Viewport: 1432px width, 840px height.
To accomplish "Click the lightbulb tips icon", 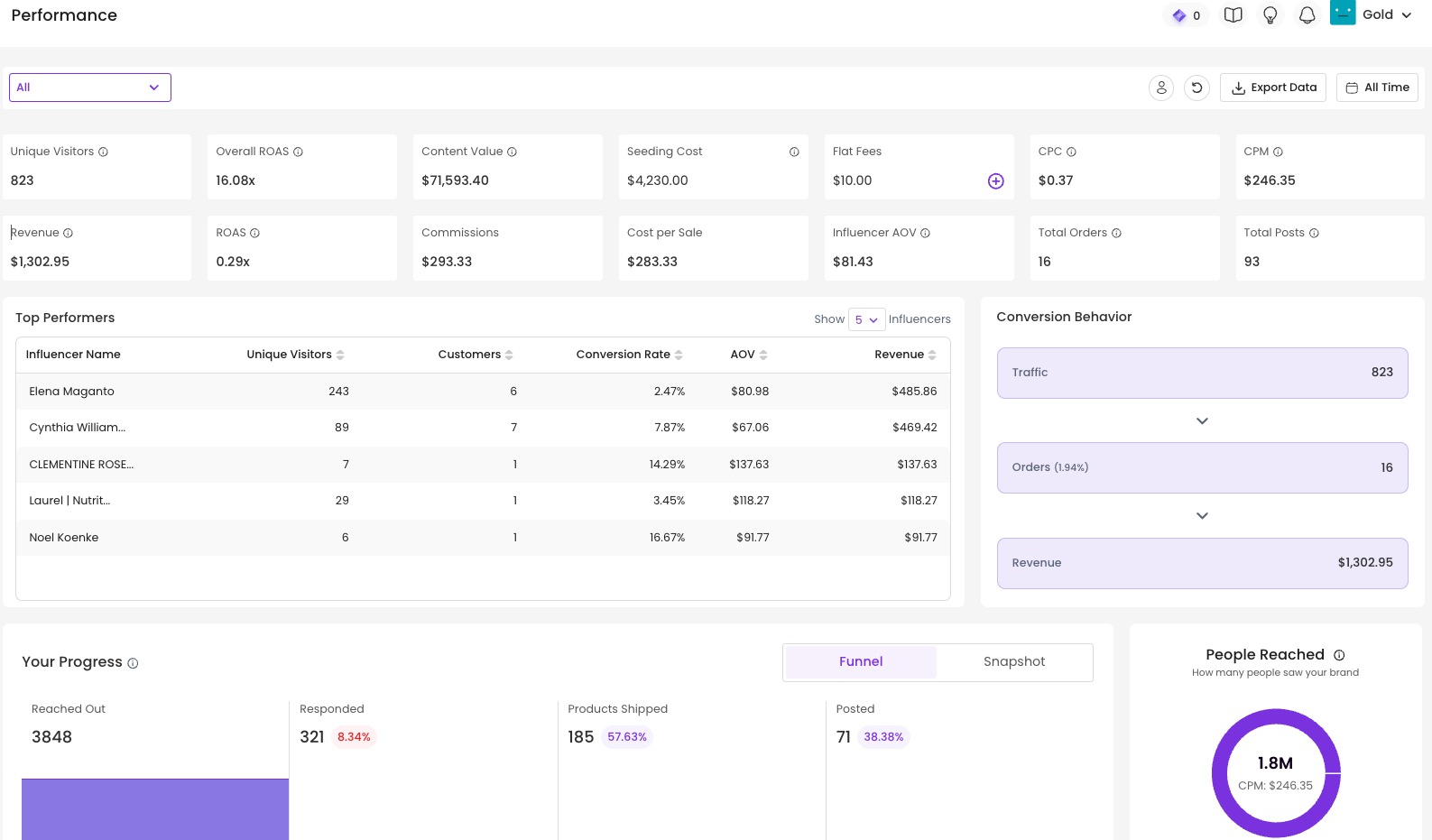I will [1270, 15].
